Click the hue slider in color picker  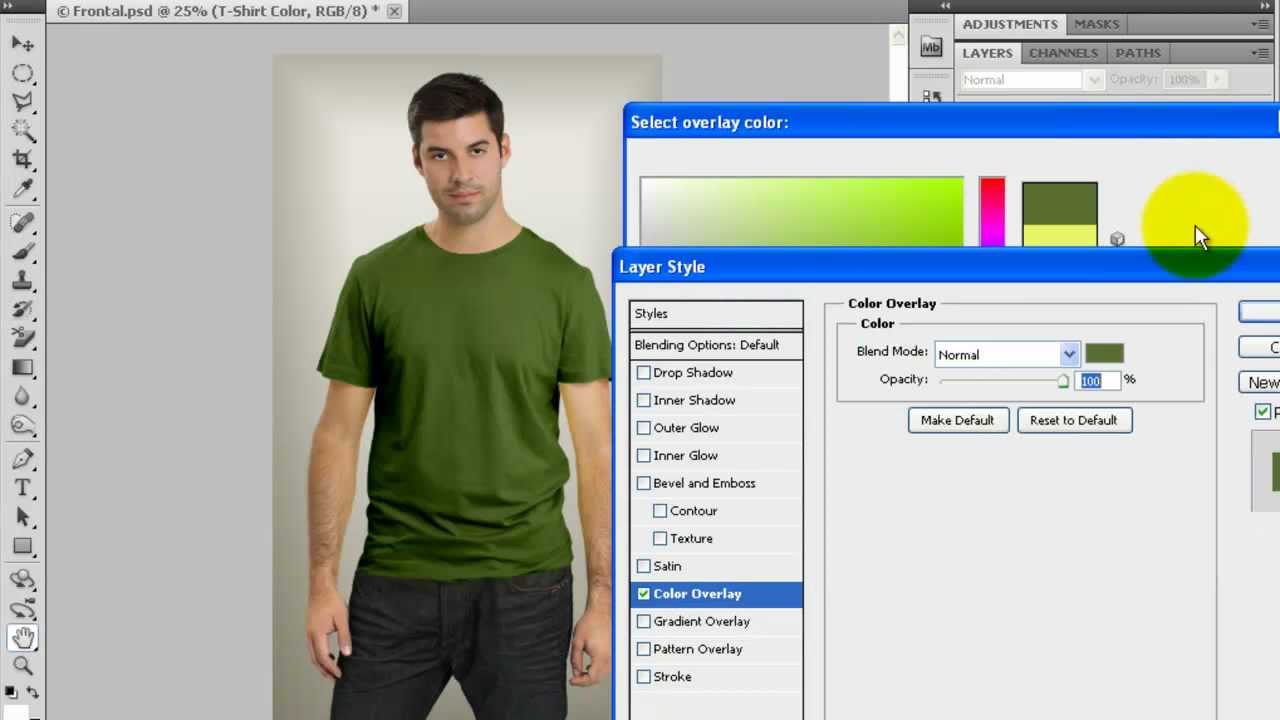pos(992,212)
